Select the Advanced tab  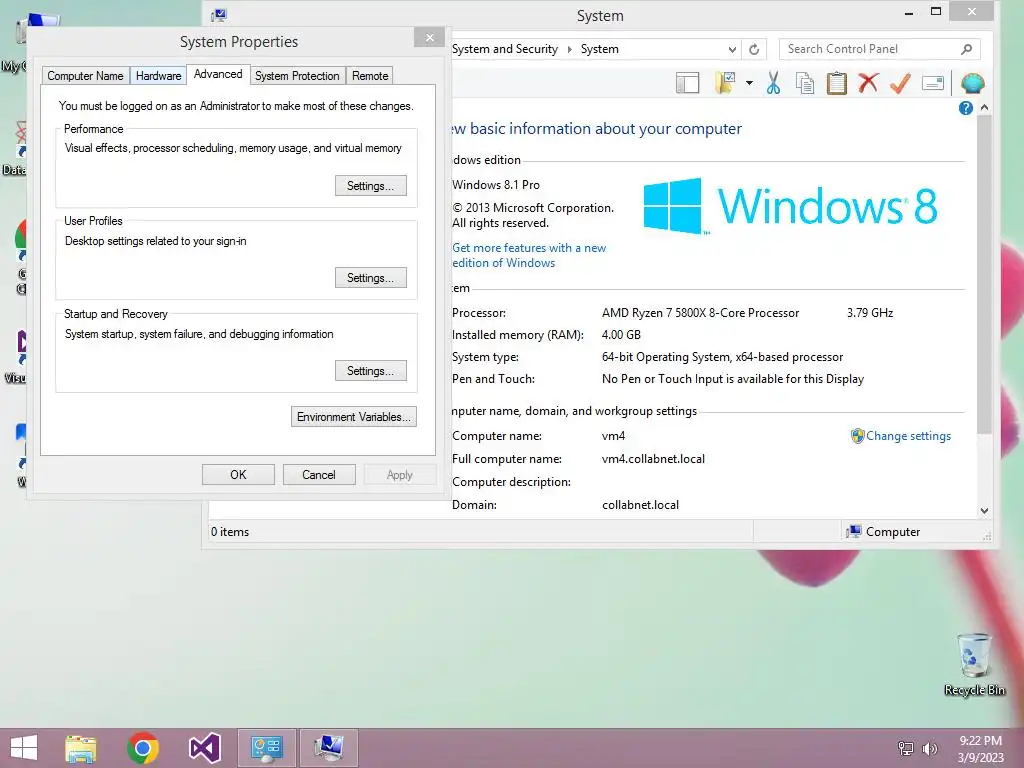(x=218, y=74)
